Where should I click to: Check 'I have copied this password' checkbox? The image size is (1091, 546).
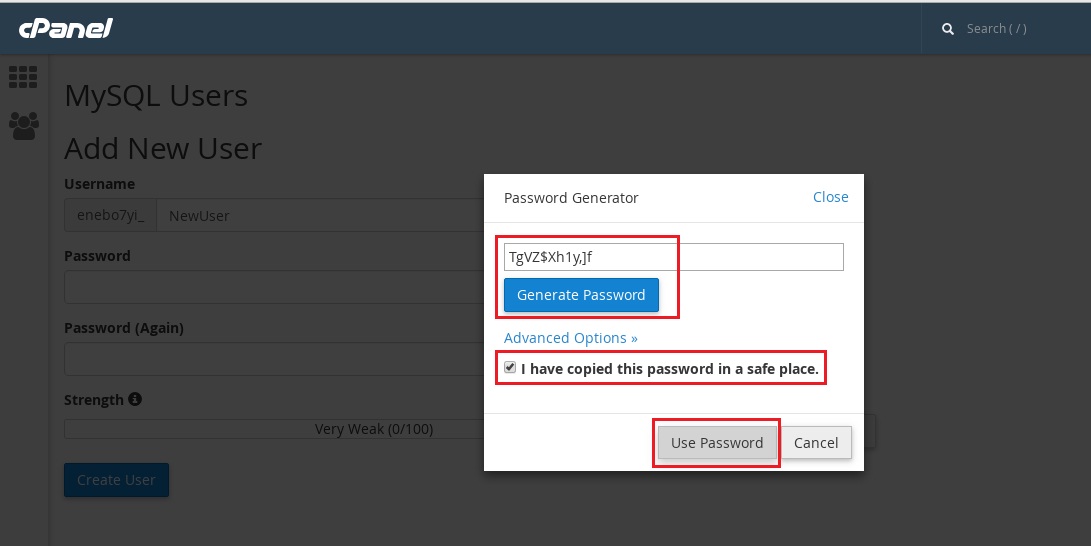[x=510, y=367]
